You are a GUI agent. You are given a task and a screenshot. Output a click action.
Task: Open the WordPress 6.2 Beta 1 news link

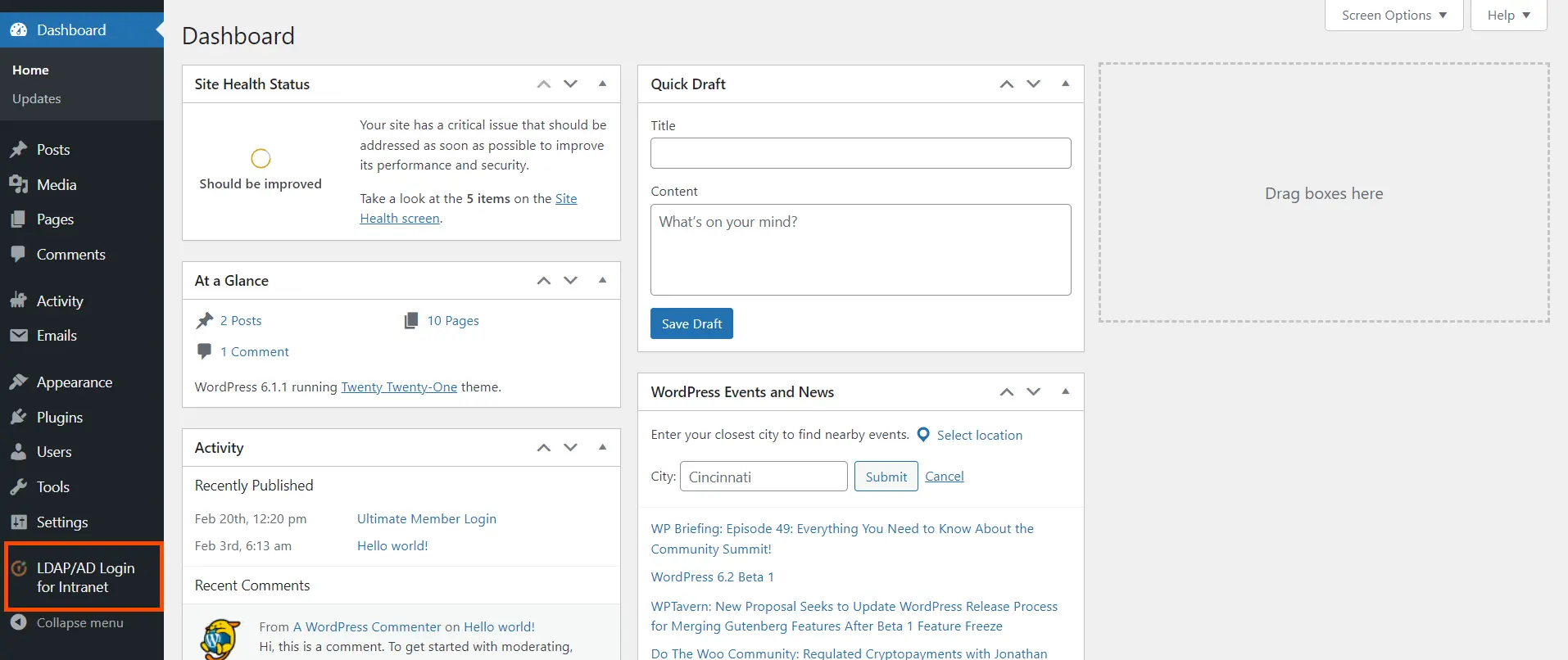(x=712, y=577)
